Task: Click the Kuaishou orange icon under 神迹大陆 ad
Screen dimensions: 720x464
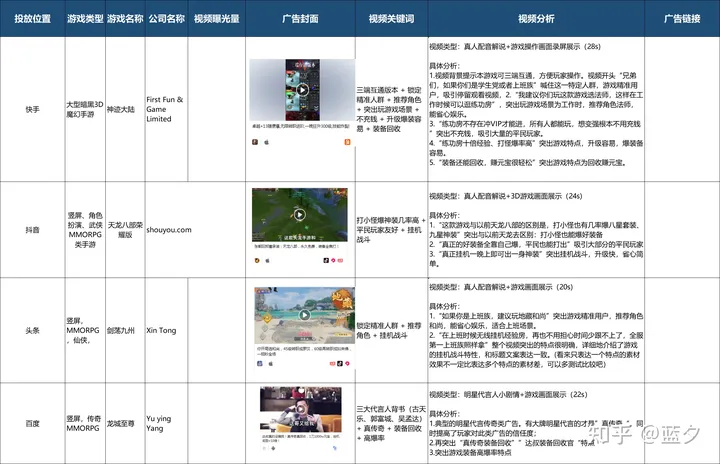Action: (x=348, y=142)
